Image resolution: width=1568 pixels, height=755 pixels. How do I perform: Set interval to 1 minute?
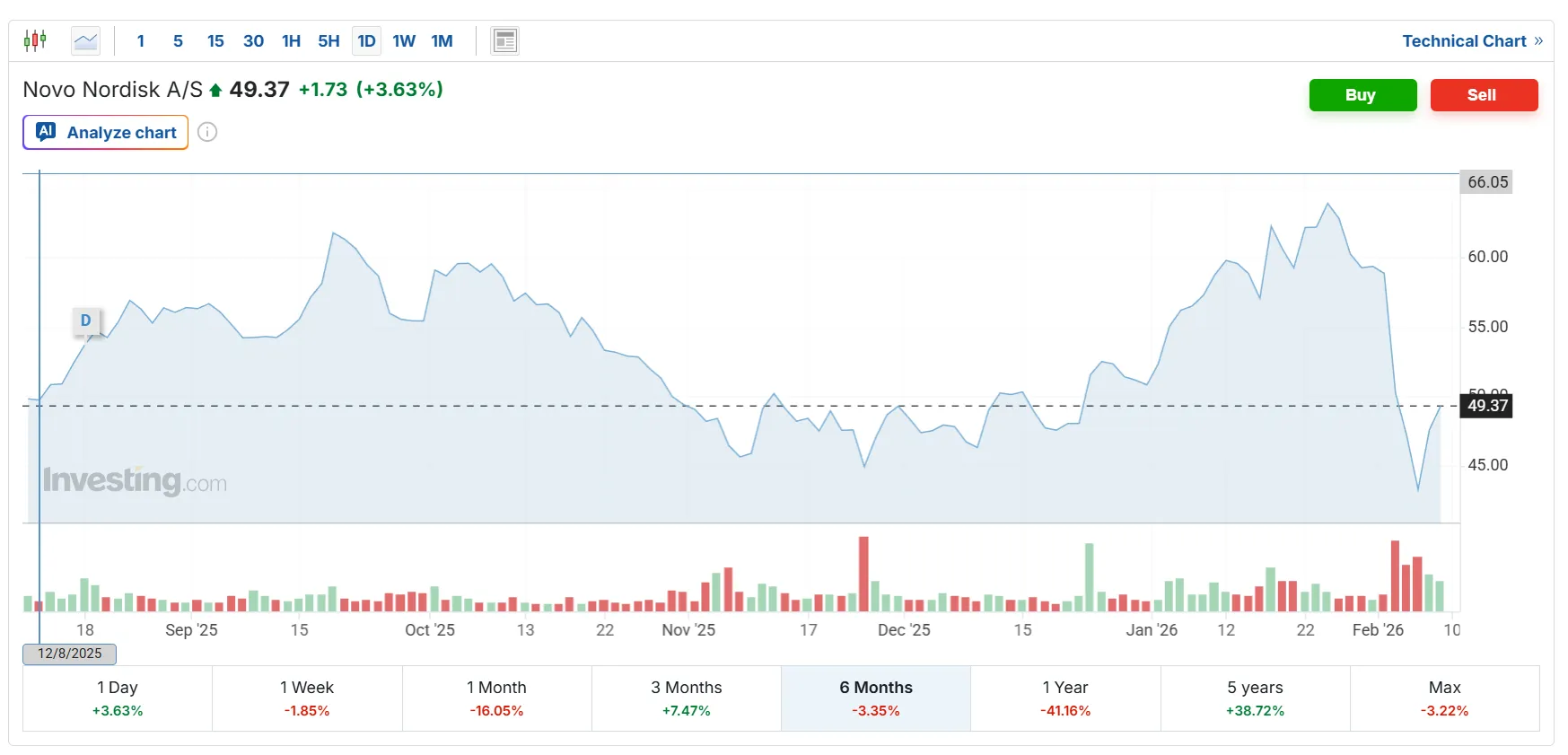pyautogui.click(x=141, y=40)
